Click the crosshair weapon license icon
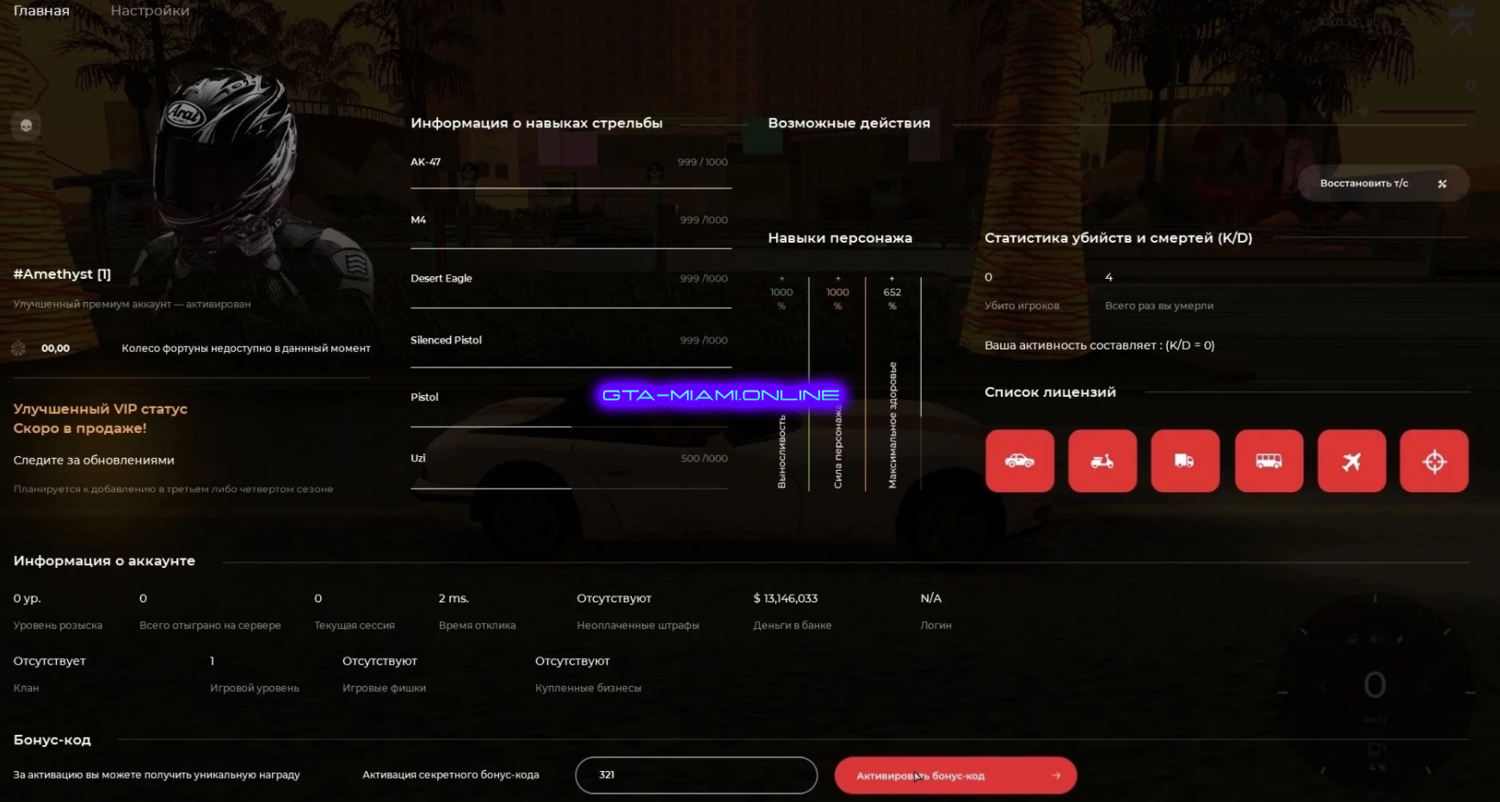Viewport: 1500px width, 802px height. (1434, 461)
